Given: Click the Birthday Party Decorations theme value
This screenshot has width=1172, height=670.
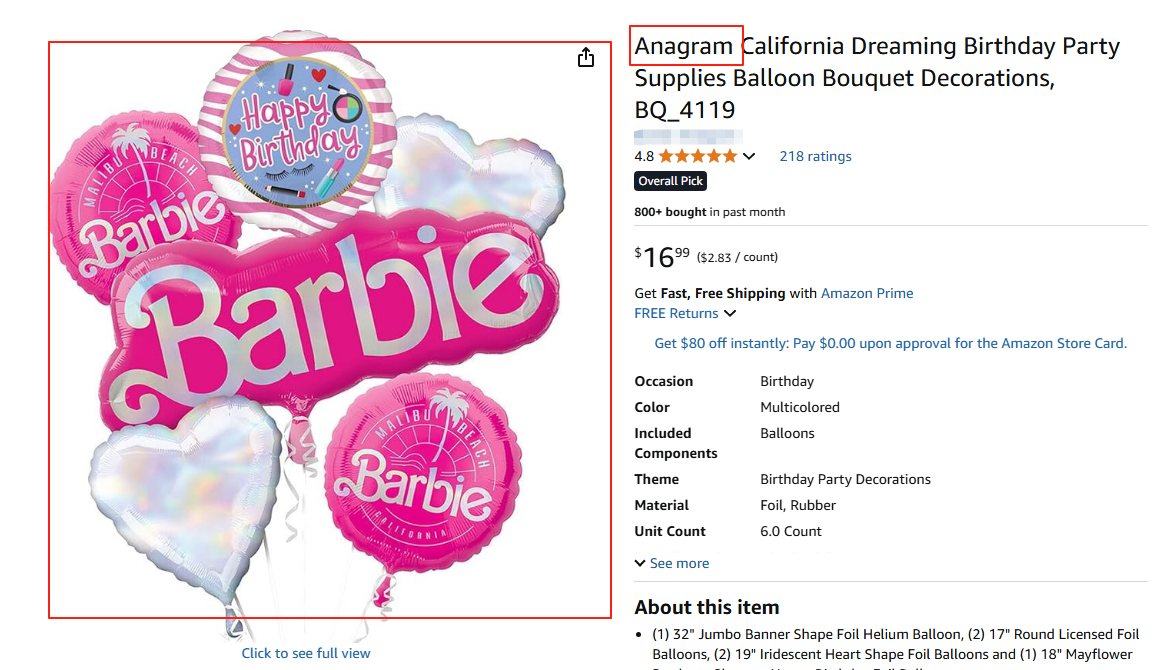Looking at the screenshot, I should (845, 479).
